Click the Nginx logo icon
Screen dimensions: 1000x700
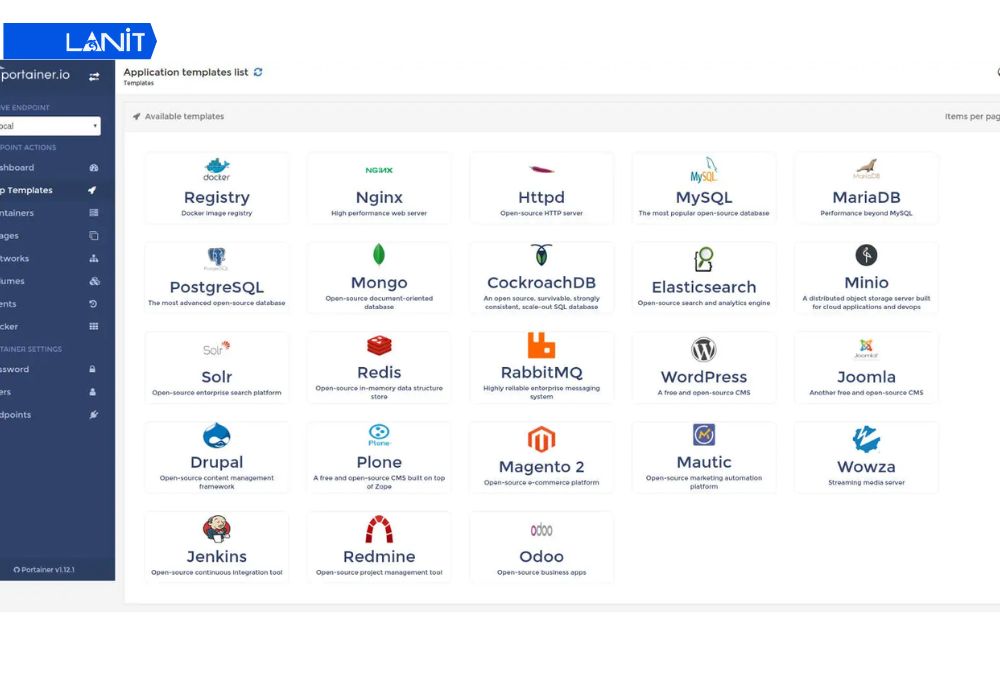[x=379, y=170]
